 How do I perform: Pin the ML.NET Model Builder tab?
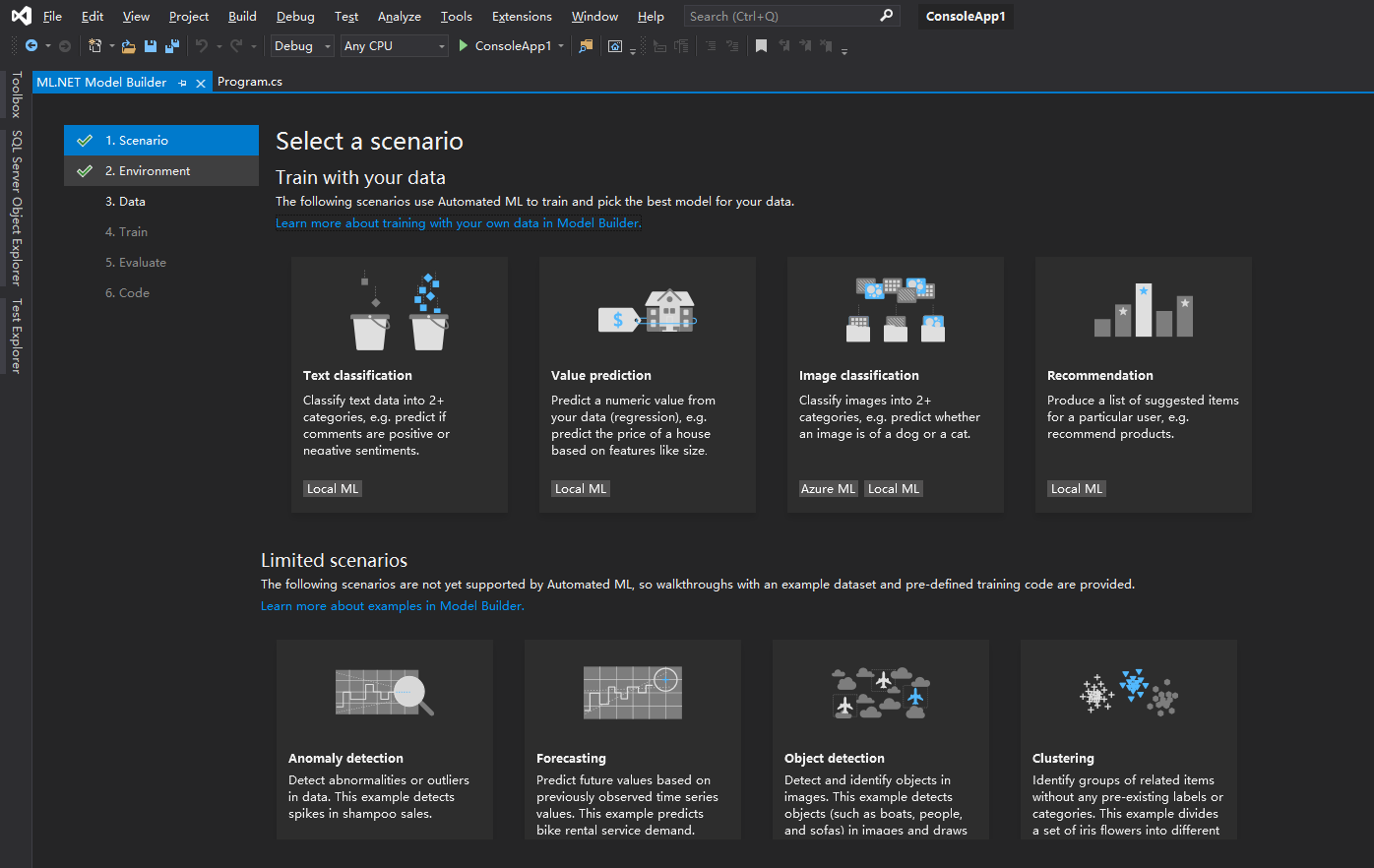pos(182,83)
